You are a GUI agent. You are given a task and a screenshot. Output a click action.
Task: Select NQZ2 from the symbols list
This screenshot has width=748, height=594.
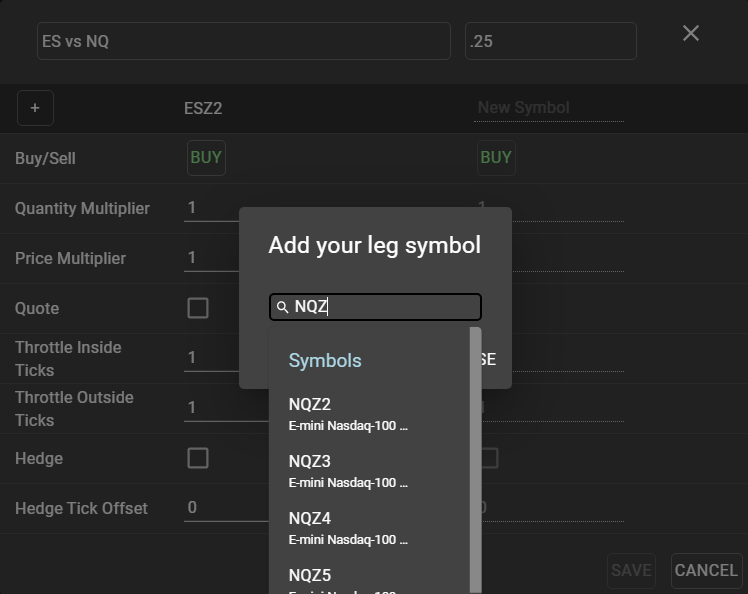348,414
